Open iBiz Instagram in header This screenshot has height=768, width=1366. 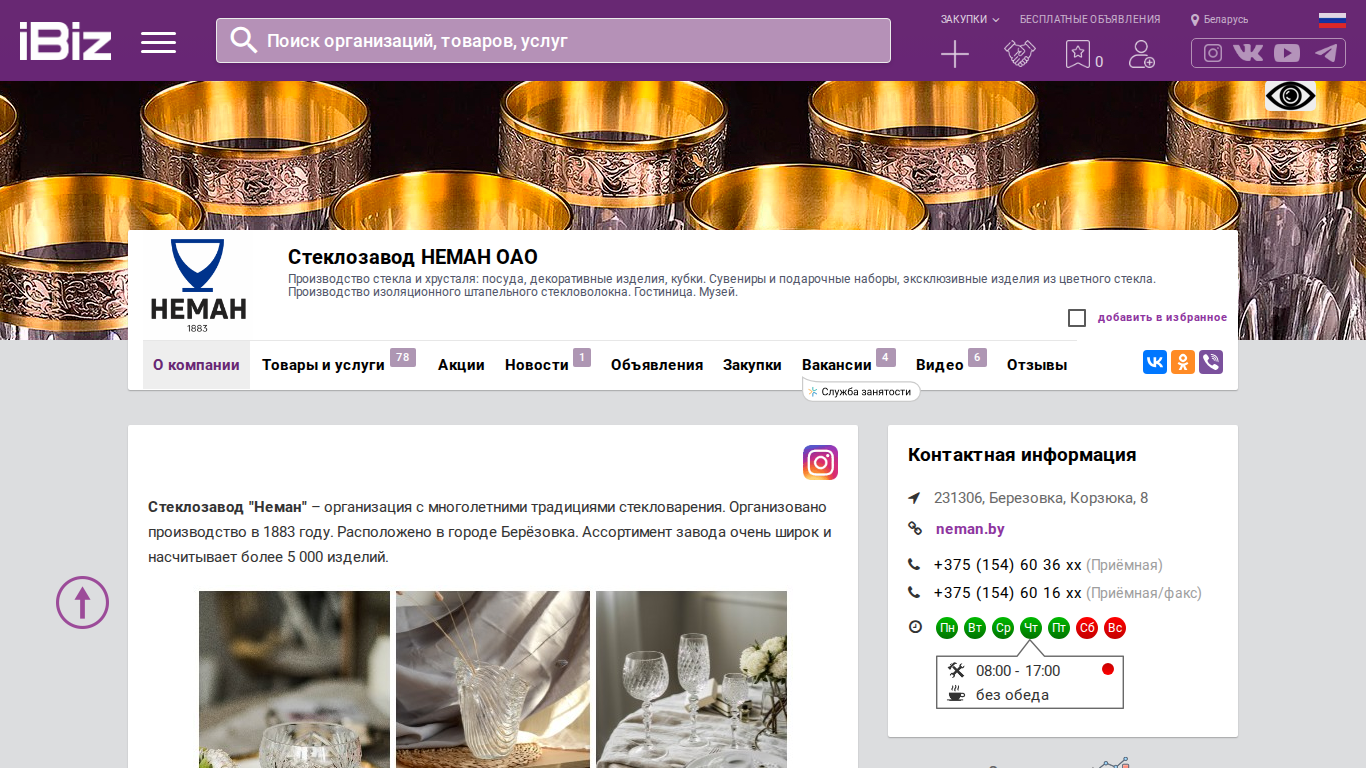point(1213,53)
